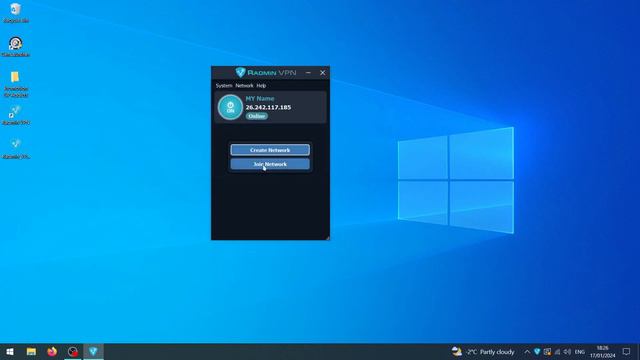Open the Network menu
The height and width of the screenshot is (360, 640).
point(244,86)
